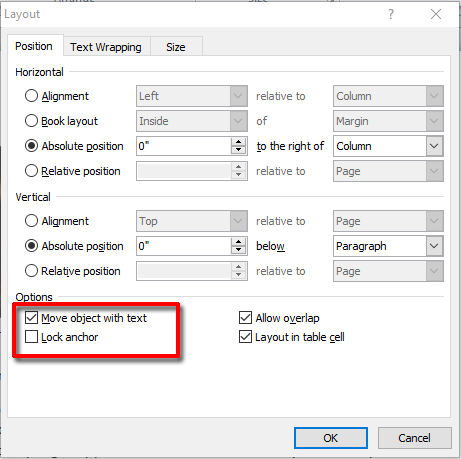
Task: Open the Column dropdown beside 'to the right of'
Action: click(x=388, y=146)
